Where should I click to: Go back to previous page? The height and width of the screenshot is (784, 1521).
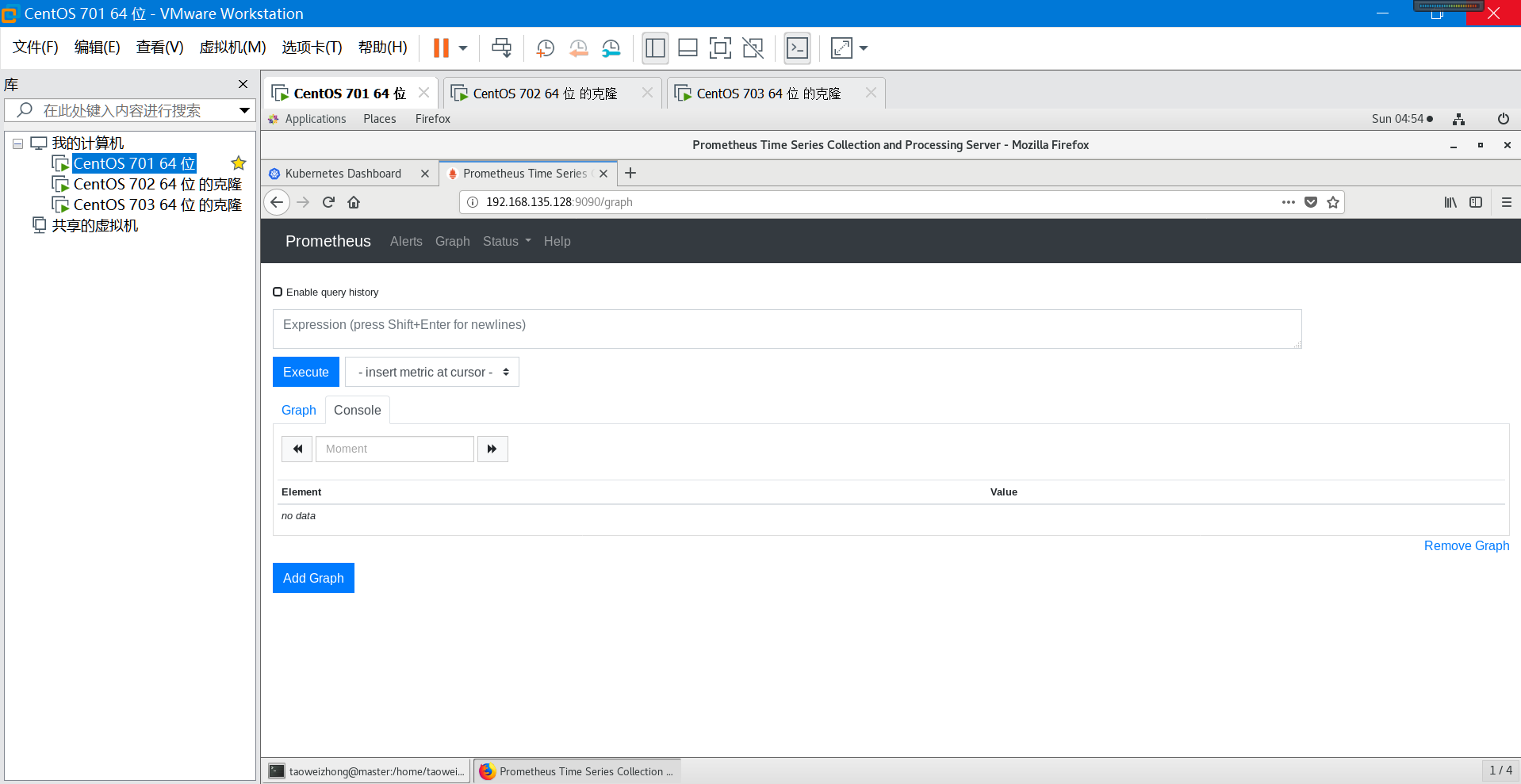[x=277, y=202]
